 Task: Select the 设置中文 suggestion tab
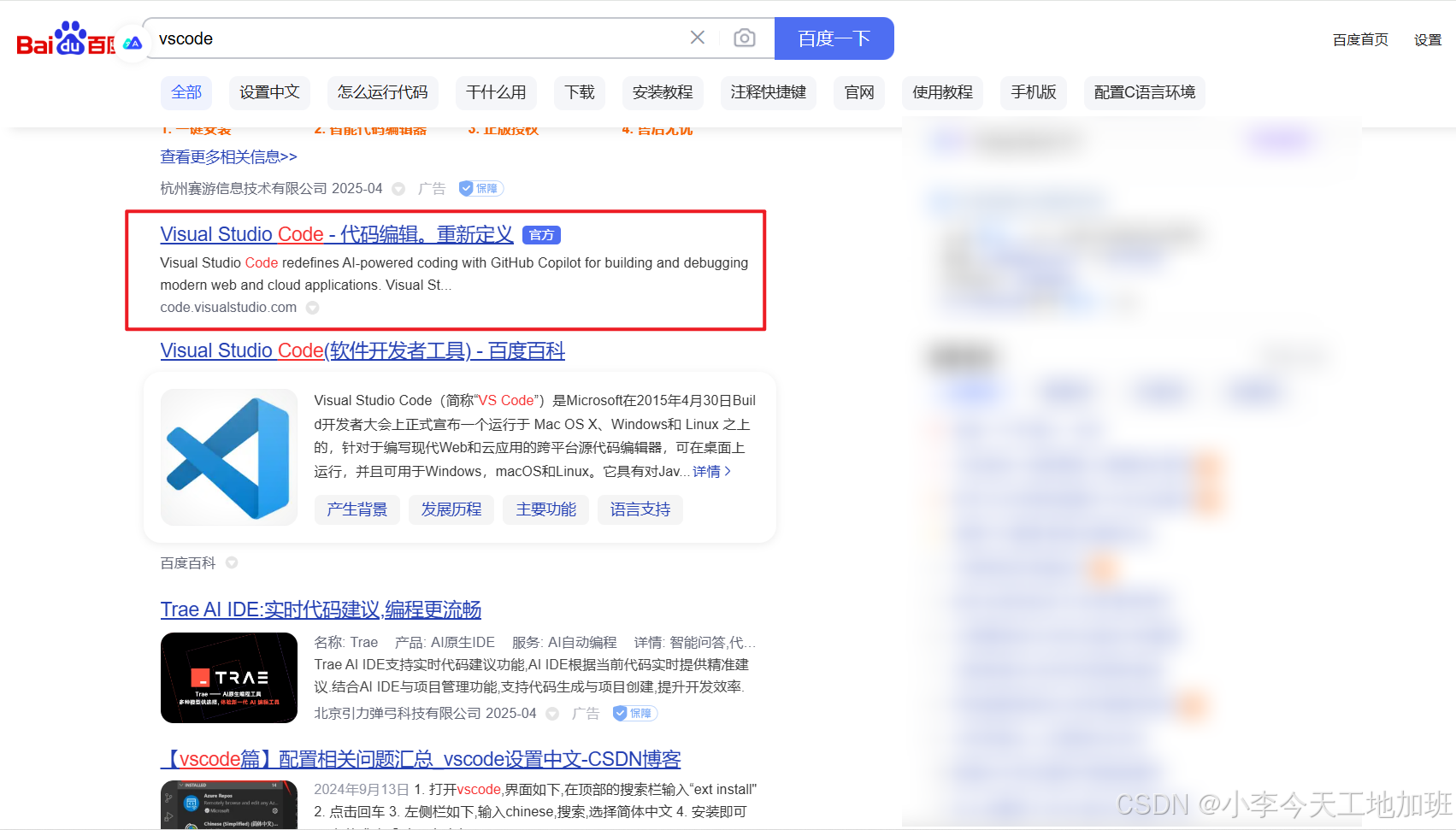[269, 92]
